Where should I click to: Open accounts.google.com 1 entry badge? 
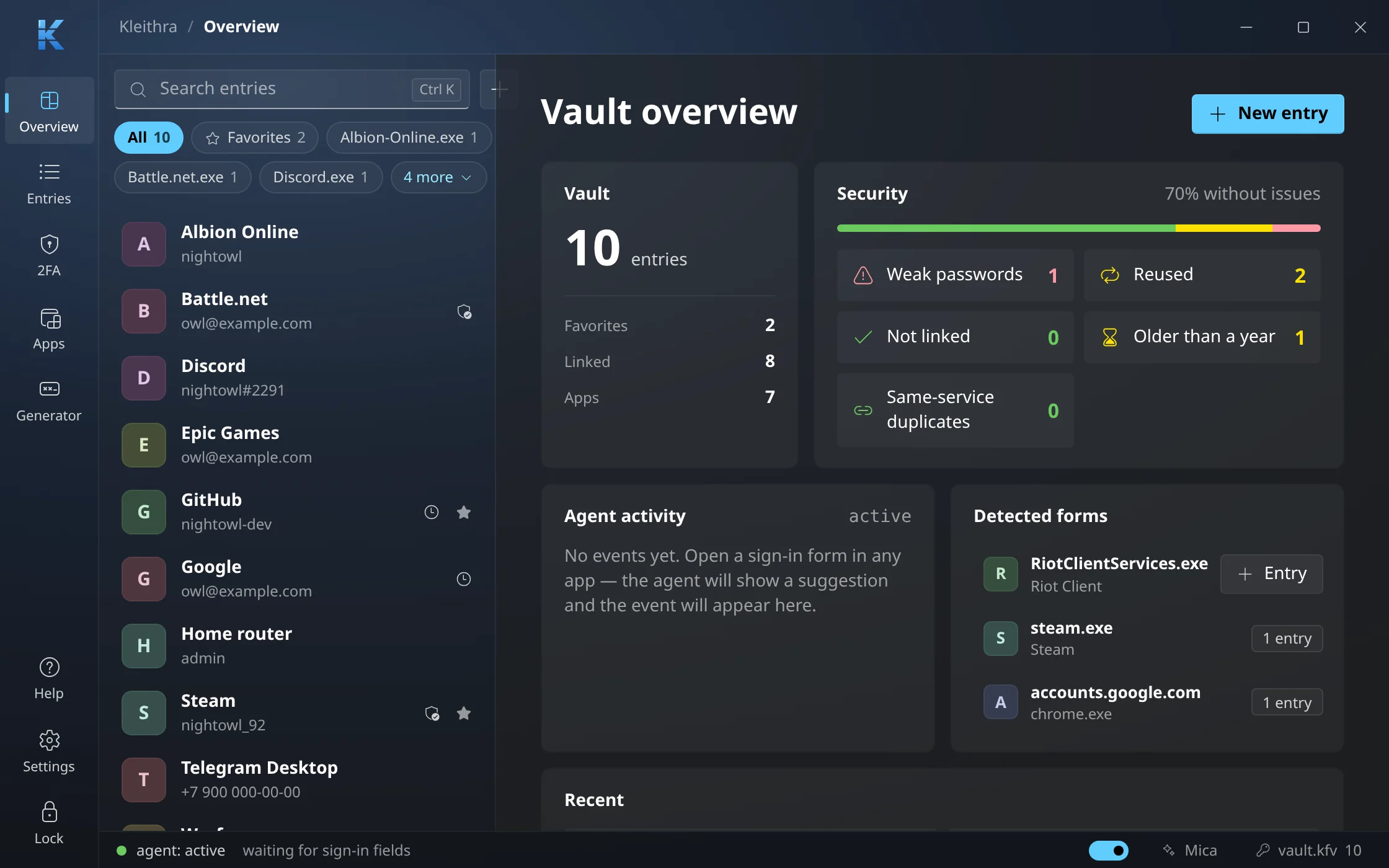pyautogui.click(x=1287, y=702)
